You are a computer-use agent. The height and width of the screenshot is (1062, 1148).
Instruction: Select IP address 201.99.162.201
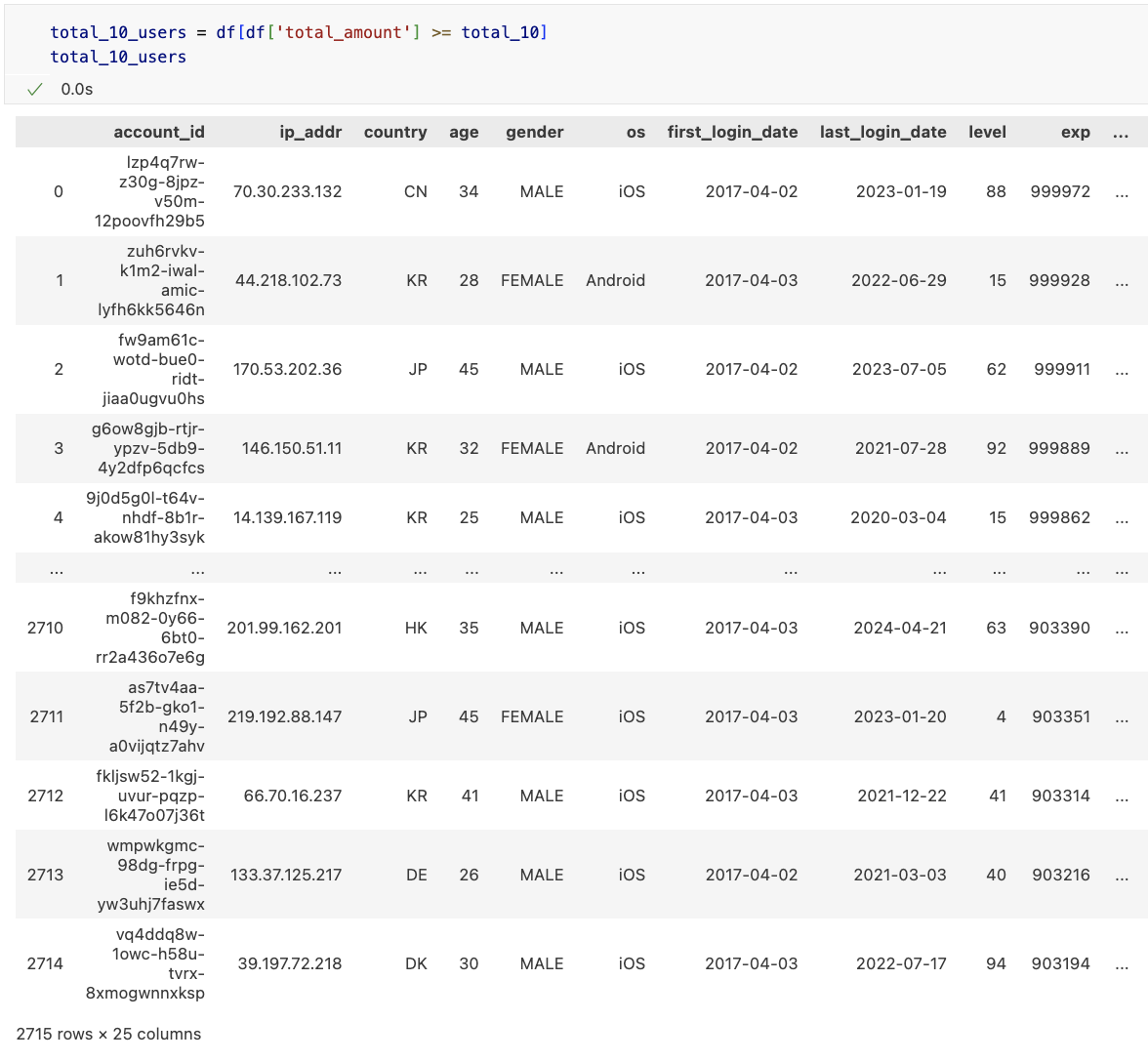tap(284, 628)
